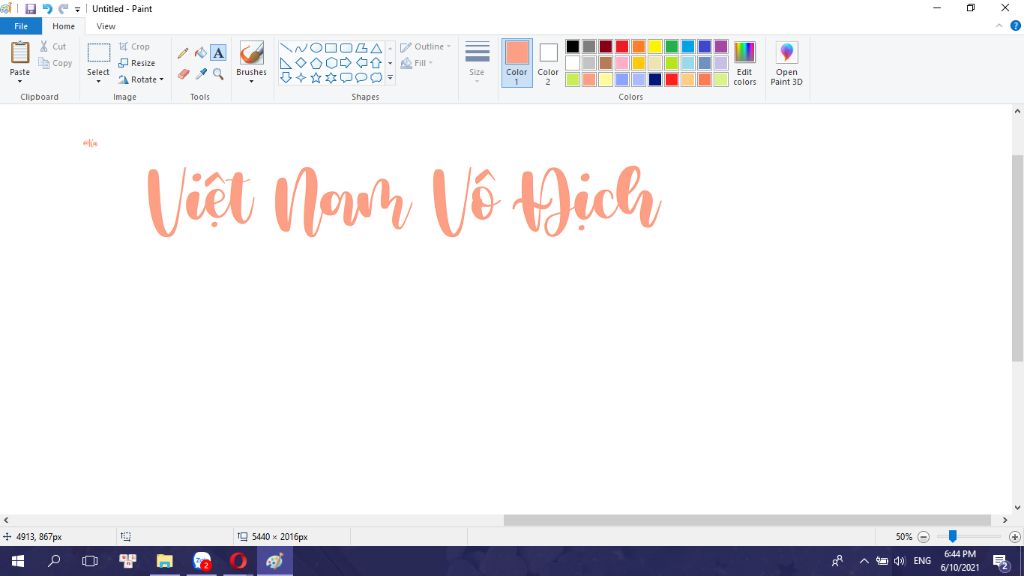Screen dimensions: 1024x576
Task: Open taskbar Search
Action: tap(54, 561)
